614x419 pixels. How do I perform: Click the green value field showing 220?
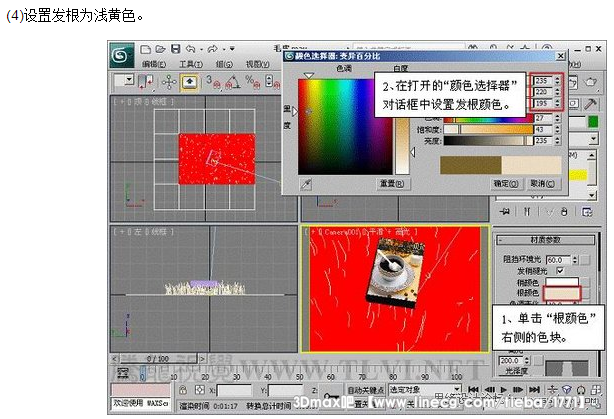point(544,92)
